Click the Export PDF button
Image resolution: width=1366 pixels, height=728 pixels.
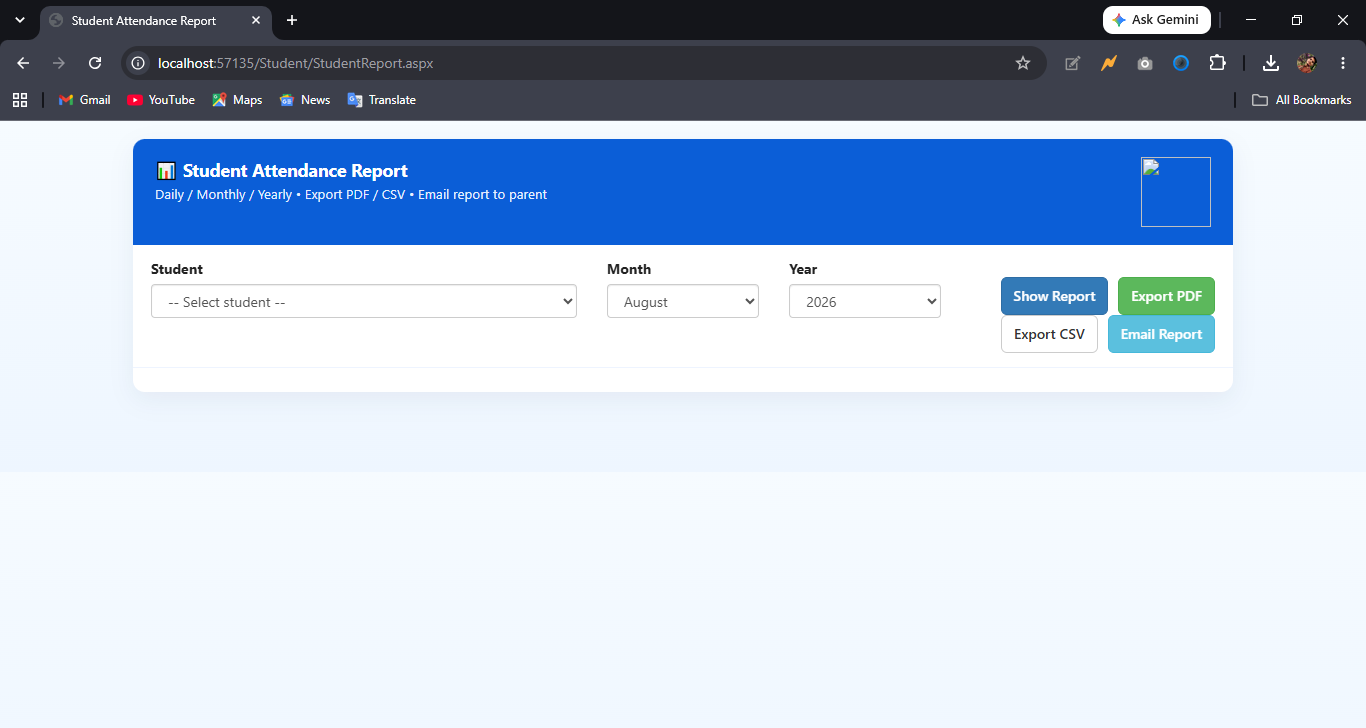coord(1166,296)
